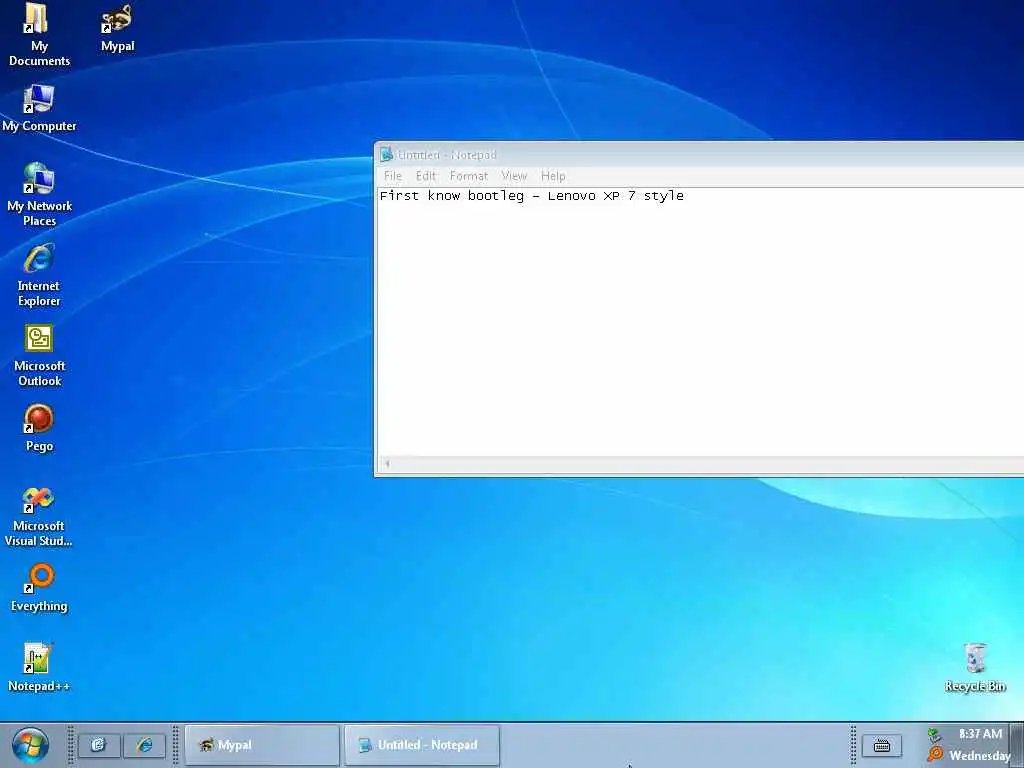Click the Notepad title bar icon
This screenshot has height=768, width=1024.
(387, 154)
